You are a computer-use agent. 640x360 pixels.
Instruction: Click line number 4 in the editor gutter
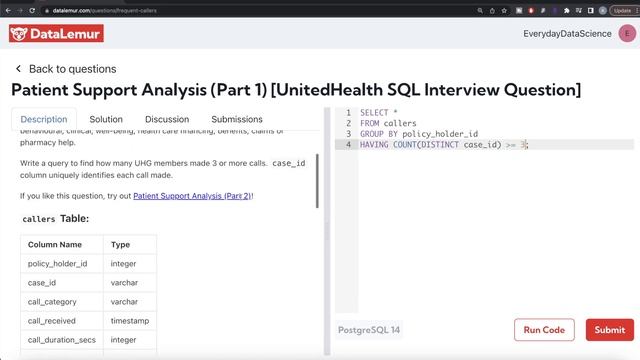coord(348,144)
